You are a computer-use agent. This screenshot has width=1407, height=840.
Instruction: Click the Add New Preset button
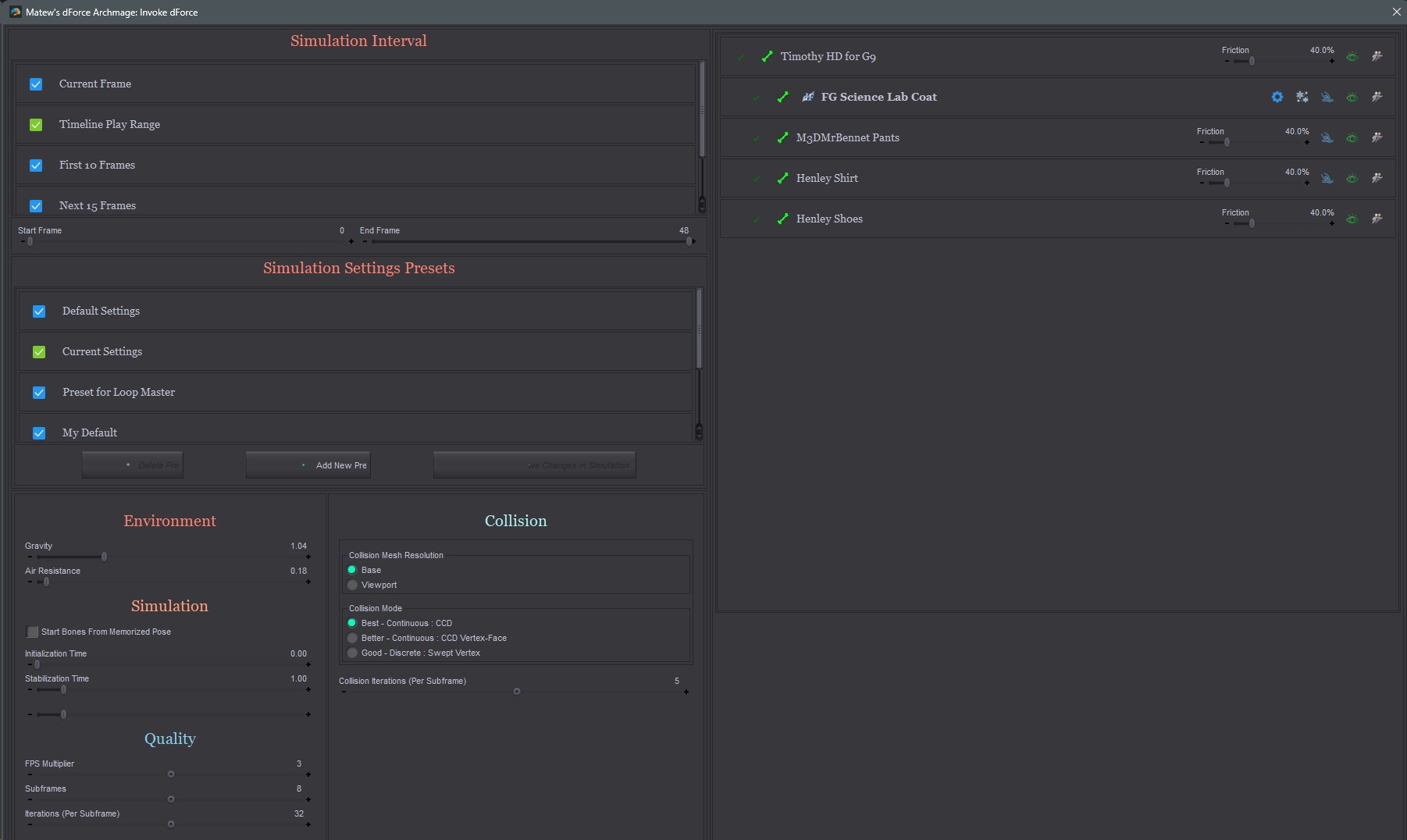(308, 464)
